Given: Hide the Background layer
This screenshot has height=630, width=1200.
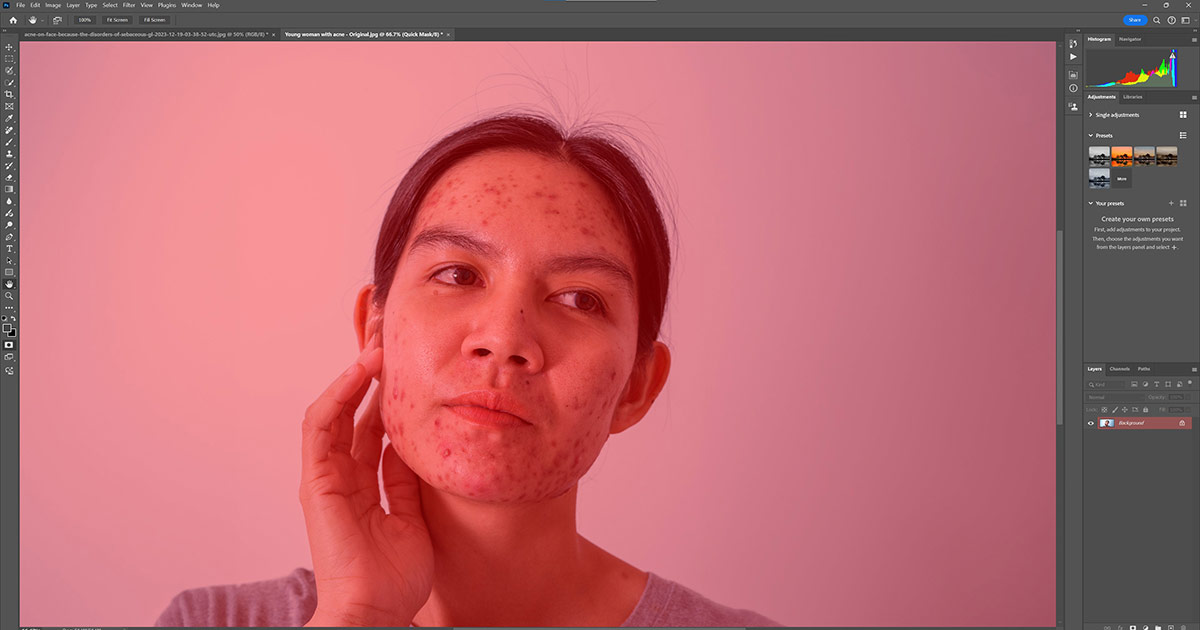Looking at the screenshot, I should [1091, 423].
